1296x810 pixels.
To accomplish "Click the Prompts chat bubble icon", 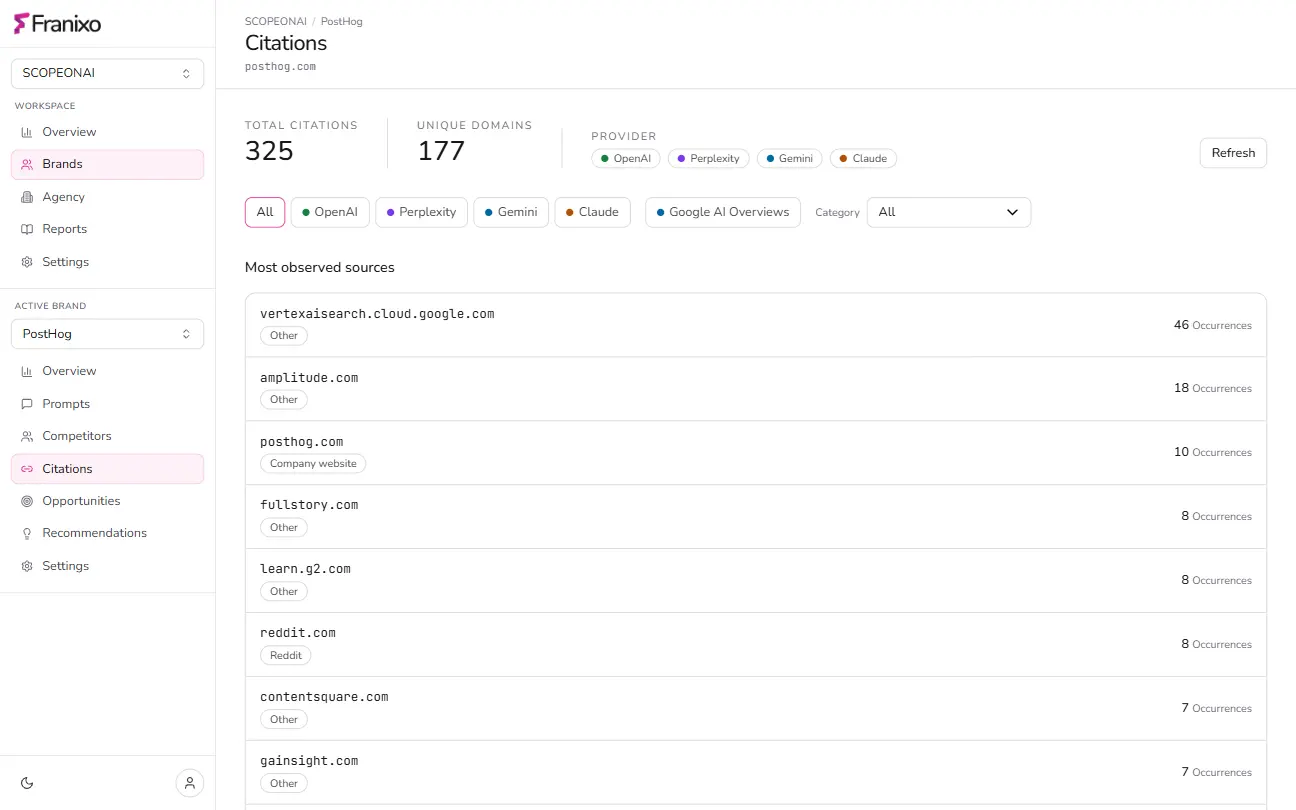I will click(27, 404).
